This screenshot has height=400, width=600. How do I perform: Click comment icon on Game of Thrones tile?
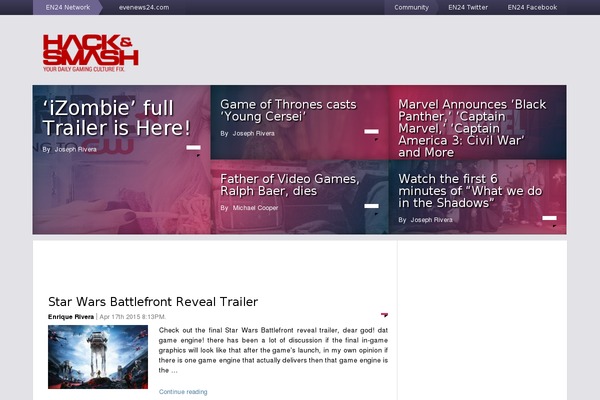tap(372, 134)
